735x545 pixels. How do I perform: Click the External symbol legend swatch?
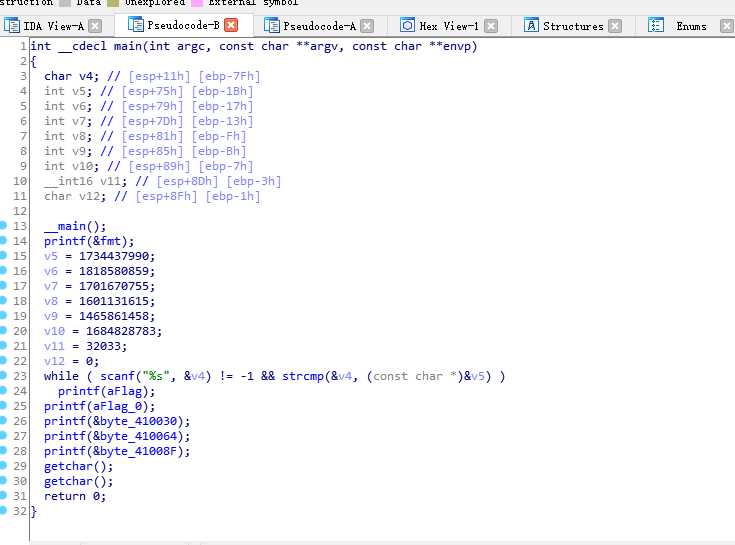click(x=197, y=3)
